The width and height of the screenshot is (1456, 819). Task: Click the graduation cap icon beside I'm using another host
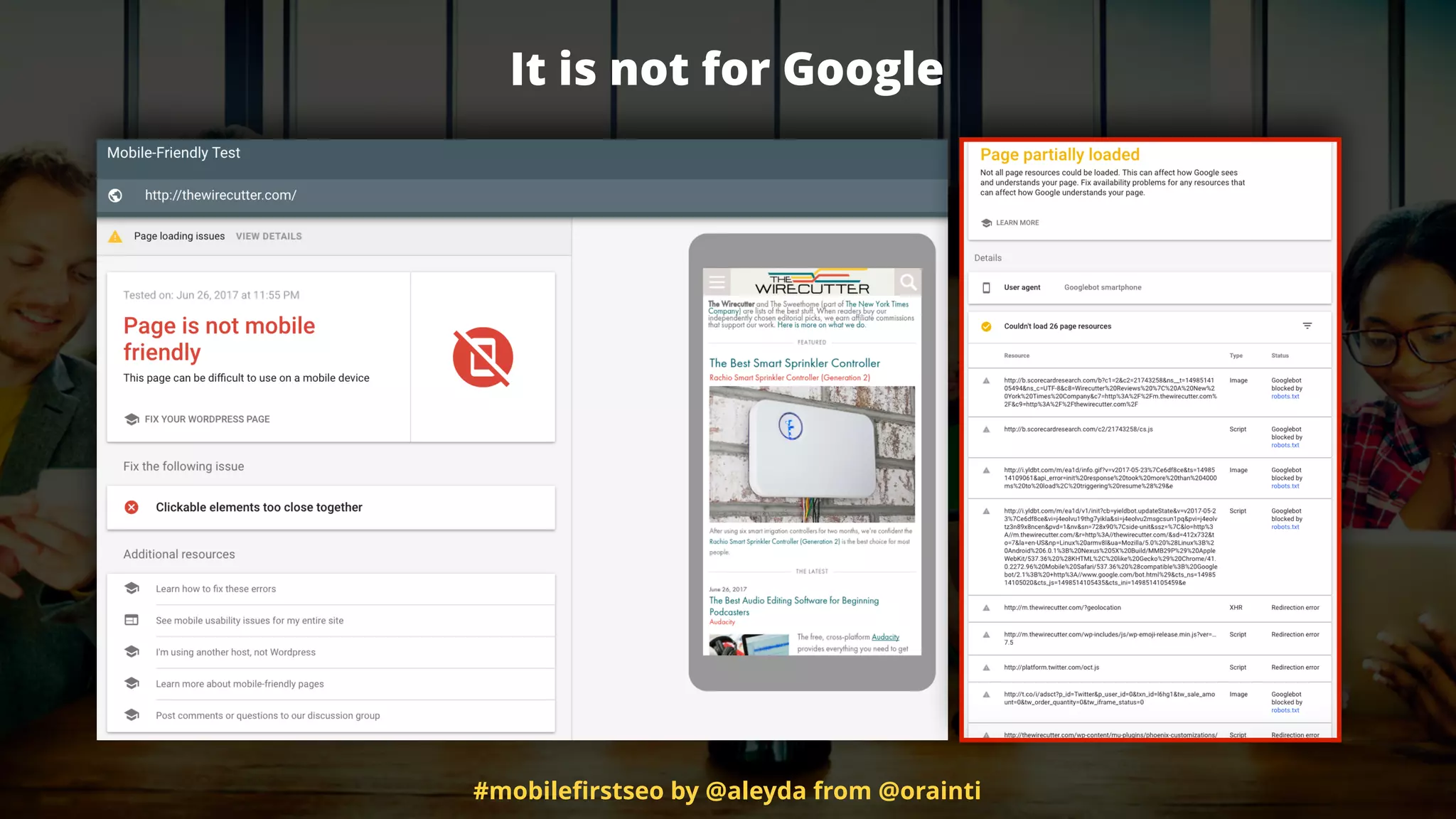(x=132, y=651)
